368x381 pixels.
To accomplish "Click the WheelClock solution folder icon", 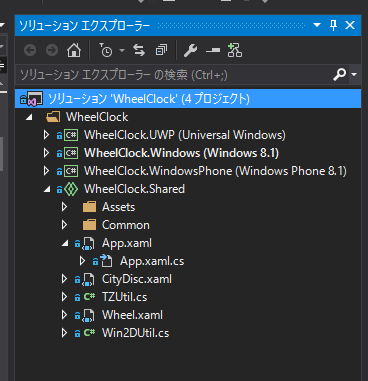I will (53, 117).
